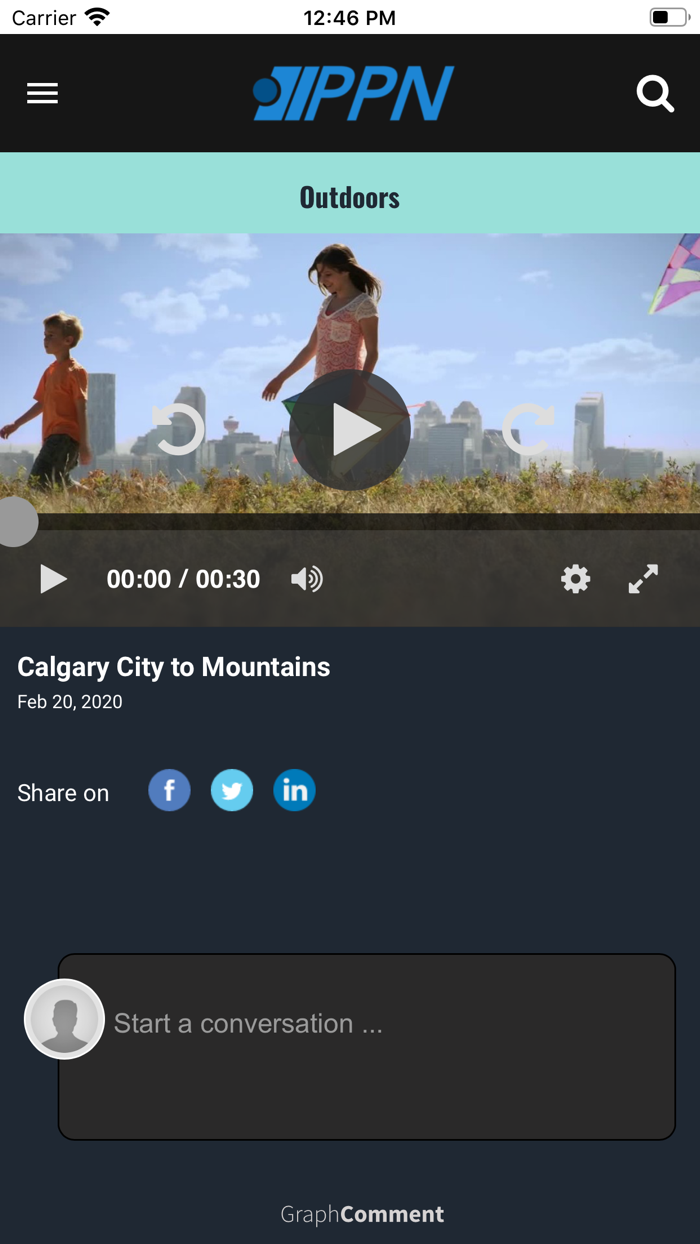Tap the search magnifier icon
Image resolution: width=700 pixels, height=1244 pixels.
pyautogui.click(x=655, y=94)
